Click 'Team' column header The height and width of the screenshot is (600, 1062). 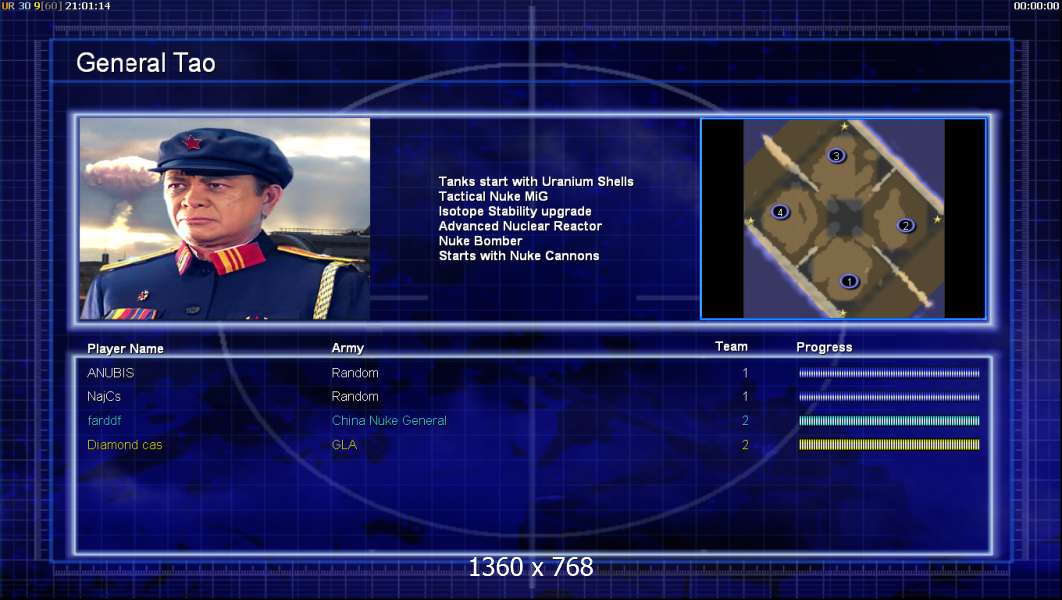click(x=731, y=347)
